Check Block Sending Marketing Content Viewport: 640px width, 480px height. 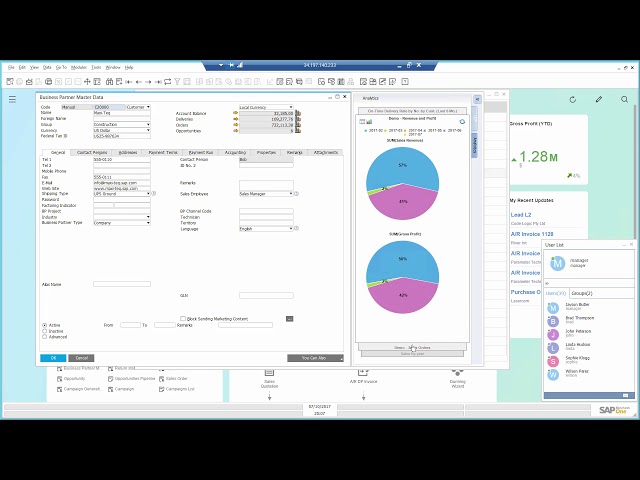point(183,318)
